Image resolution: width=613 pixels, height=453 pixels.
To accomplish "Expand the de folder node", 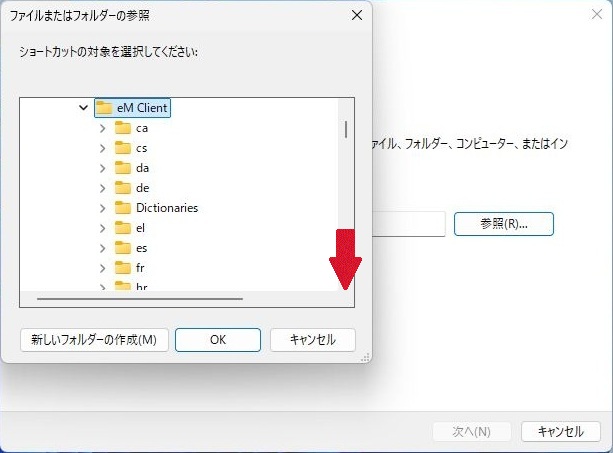I will [x=102, y=188].
